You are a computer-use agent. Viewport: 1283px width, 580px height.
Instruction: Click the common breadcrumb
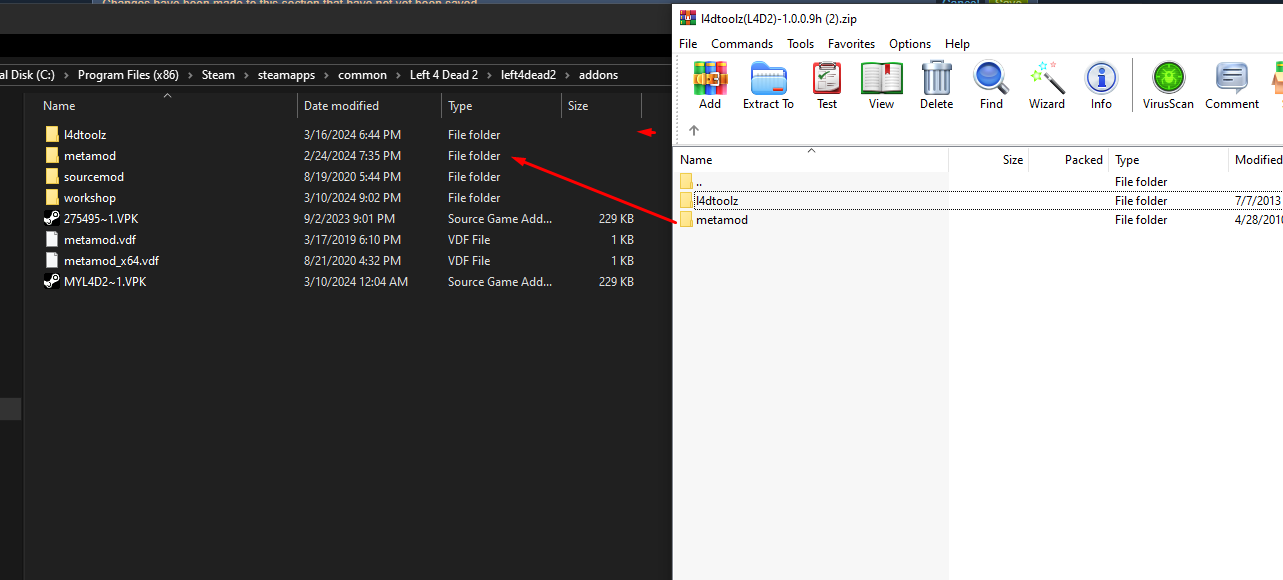(x=362, y=75)
